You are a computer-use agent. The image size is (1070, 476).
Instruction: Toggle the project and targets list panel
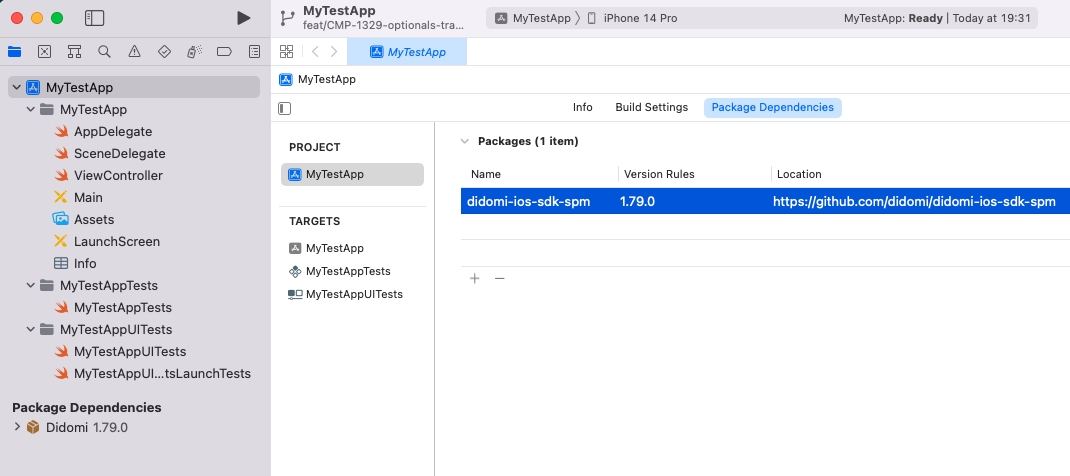click(x=285, y=108)
